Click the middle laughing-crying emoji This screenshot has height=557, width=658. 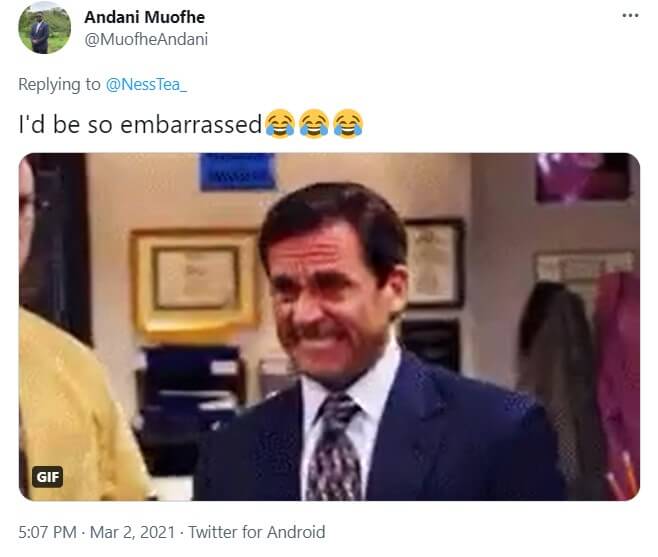314,123
